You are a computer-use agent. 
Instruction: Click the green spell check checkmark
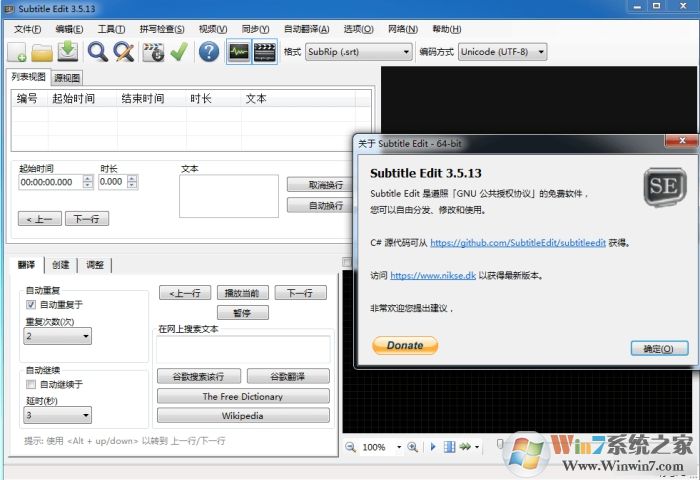(179, 51)
